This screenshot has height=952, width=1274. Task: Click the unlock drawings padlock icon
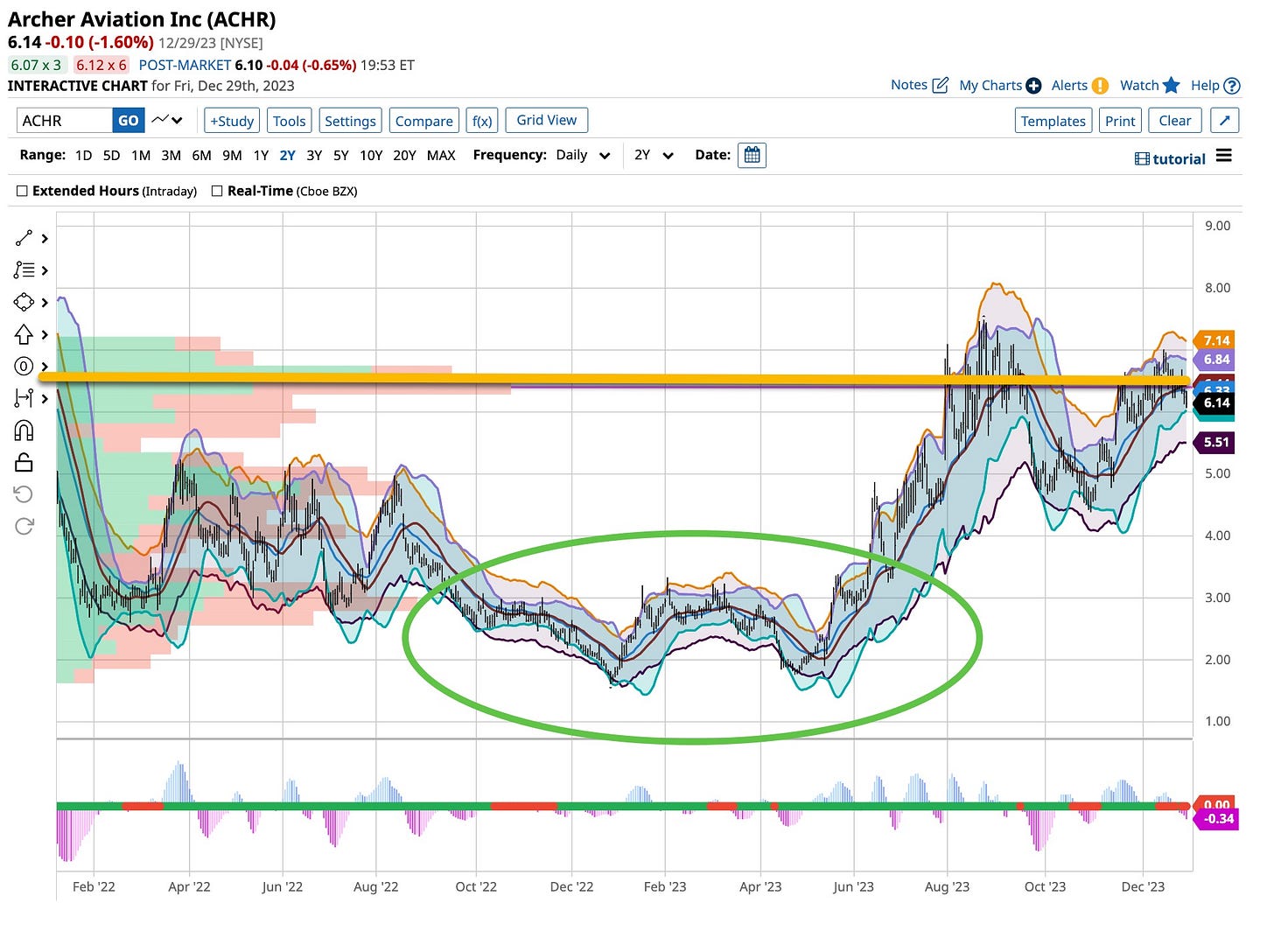click(x=24, y=462)
